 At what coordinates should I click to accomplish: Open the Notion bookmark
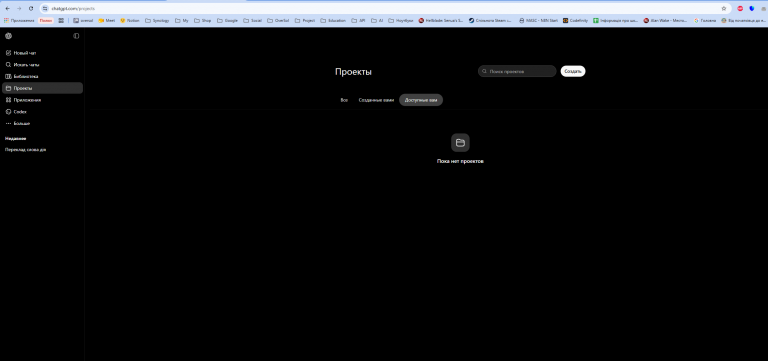(129, 21)
